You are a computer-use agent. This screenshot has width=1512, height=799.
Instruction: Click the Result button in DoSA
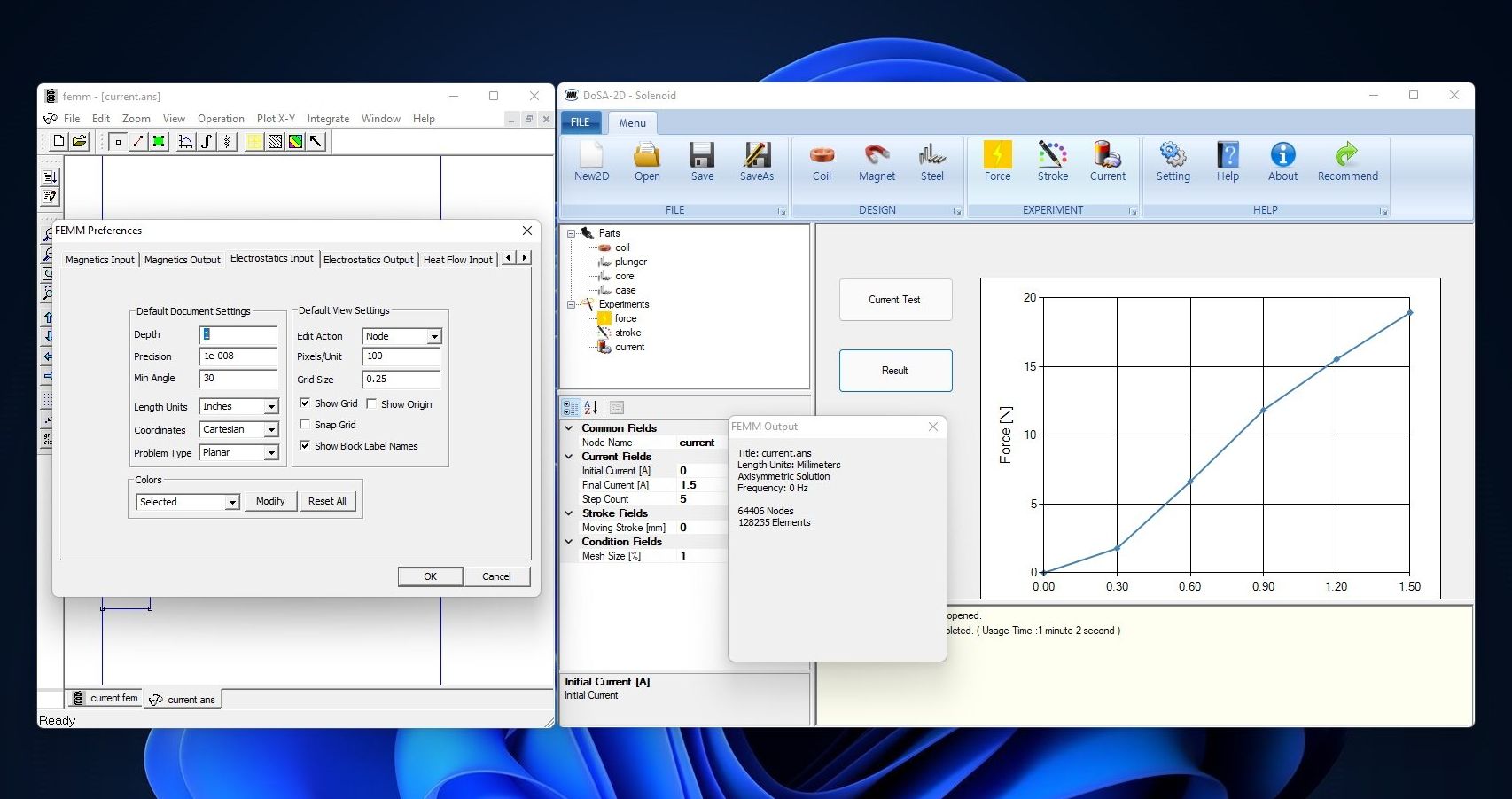pos(895,371)
